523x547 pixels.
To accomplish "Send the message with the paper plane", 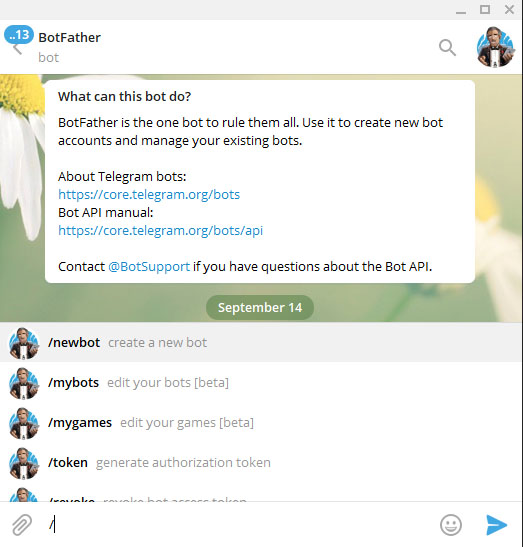I will pos(496,524).
